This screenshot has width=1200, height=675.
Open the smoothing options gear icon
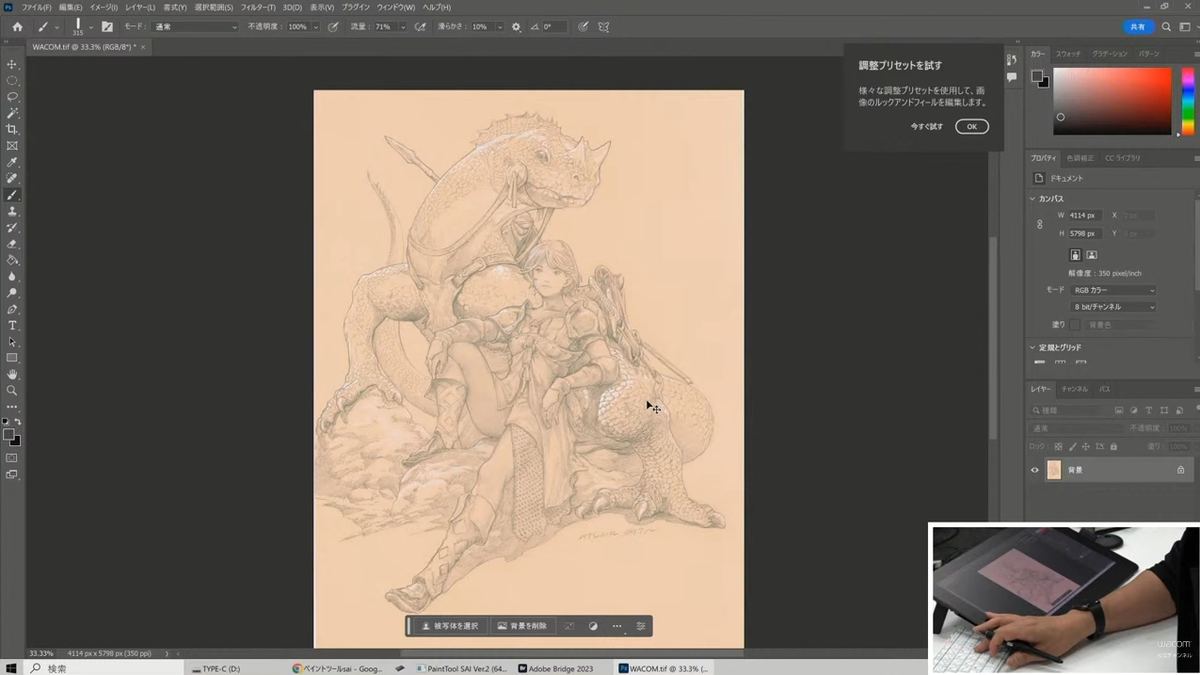point(516,27)
